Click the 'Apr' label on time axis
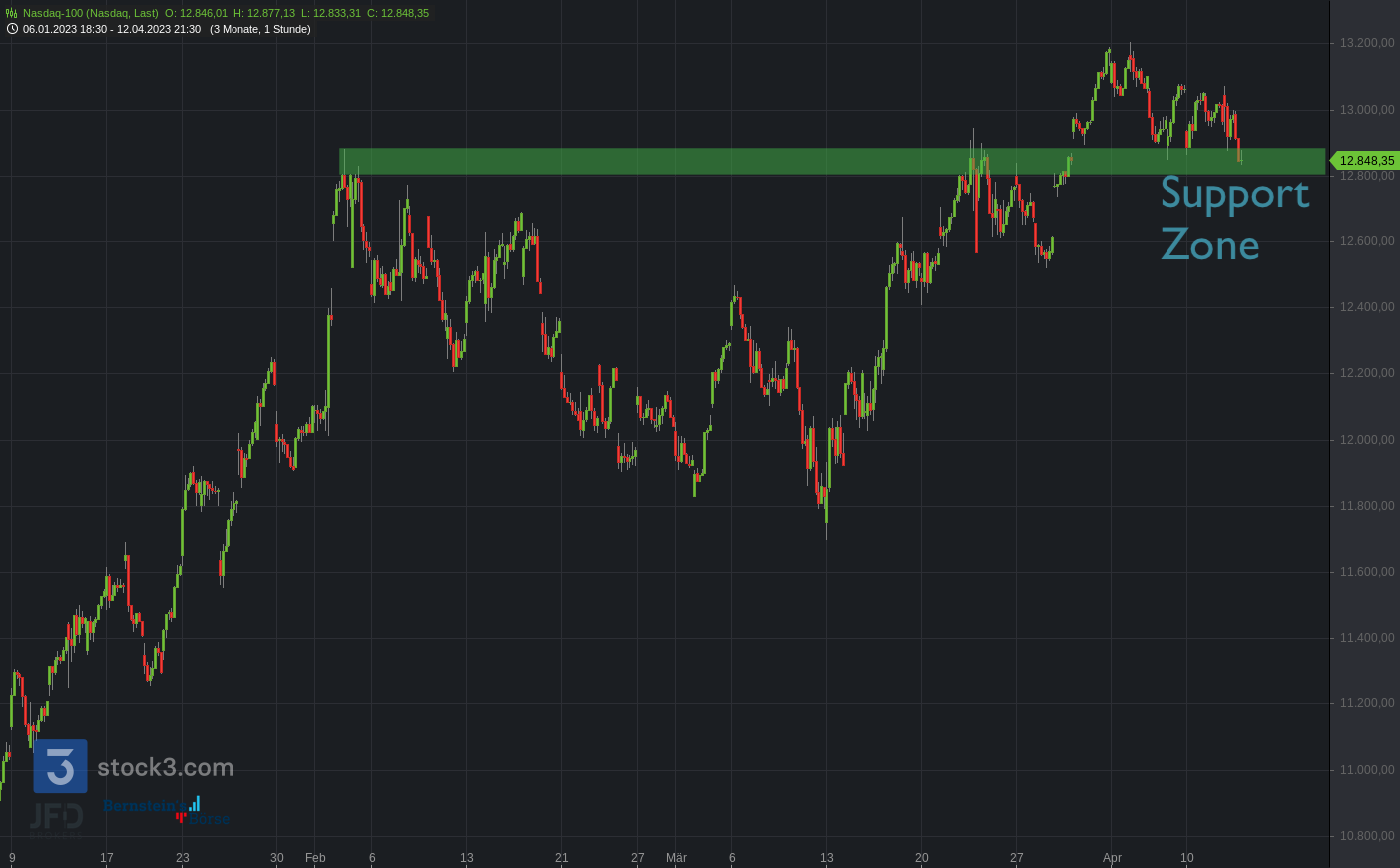This screenshot has height=868, width=1400. coord(1112,858)
